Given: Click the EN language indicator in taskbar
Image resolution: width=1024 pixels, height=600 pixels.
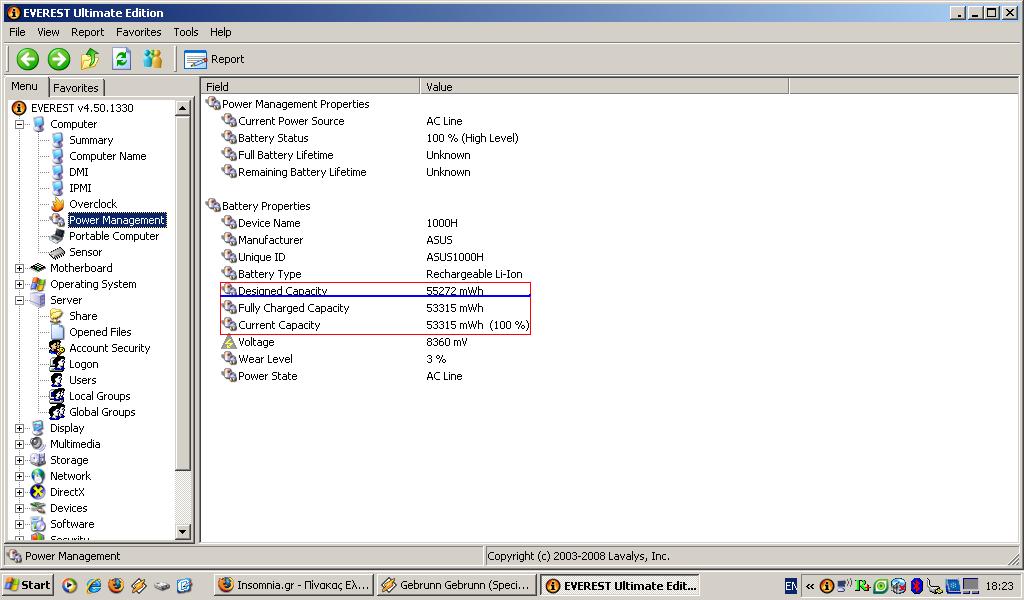Looking at the screenshot, I should (790, 586).
